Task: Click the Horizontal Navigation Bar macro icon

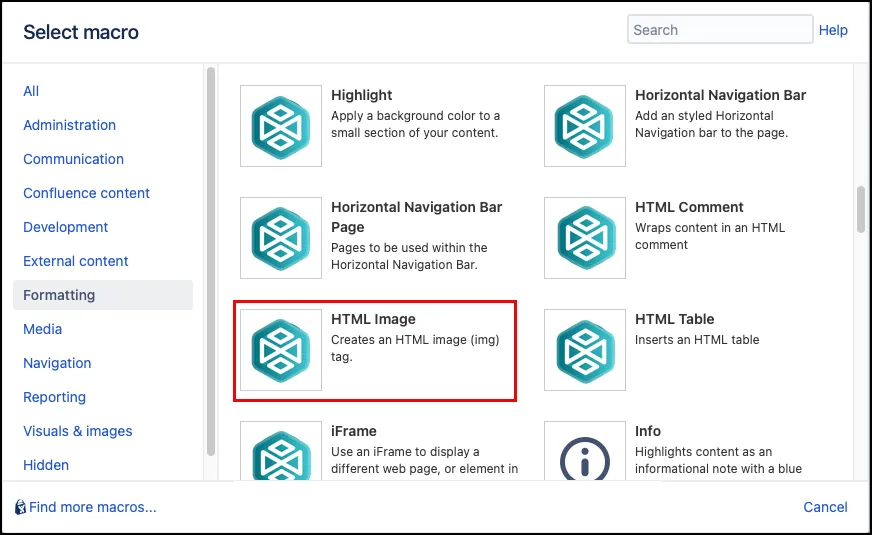Action: tap(584, 126)
